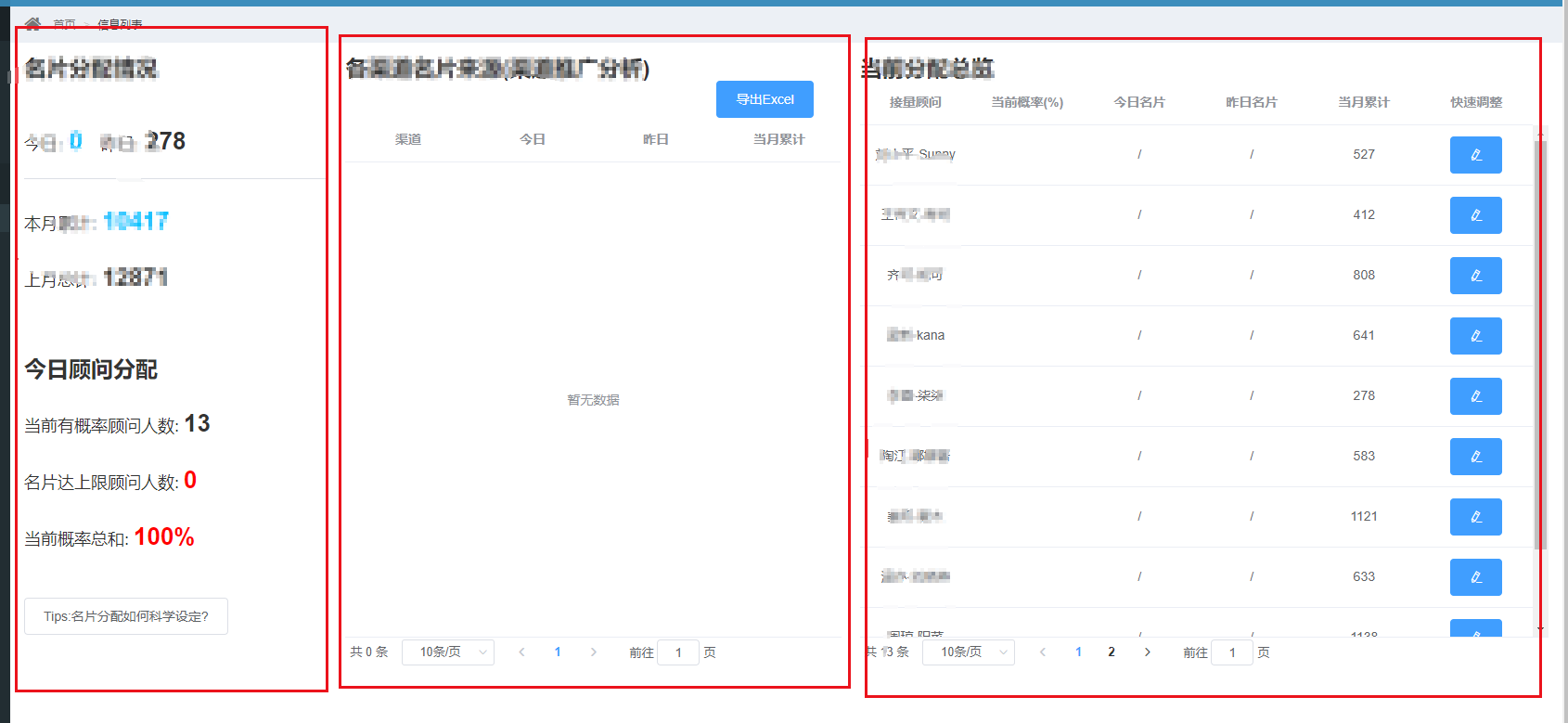Click the edit icon for the kana row
Screen dimensions: 1568x723
1475,336
